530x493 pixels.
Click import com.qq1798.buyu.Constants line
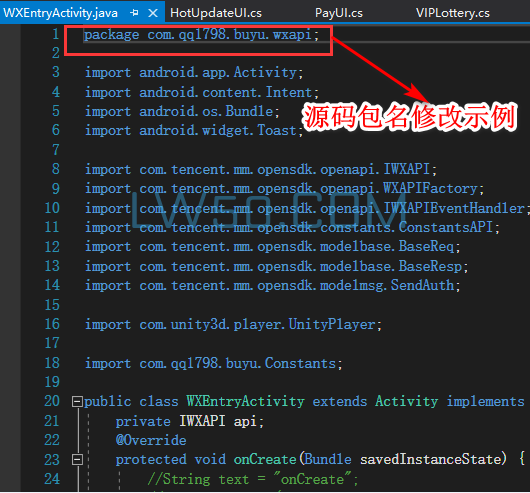(x=214, y=363)
